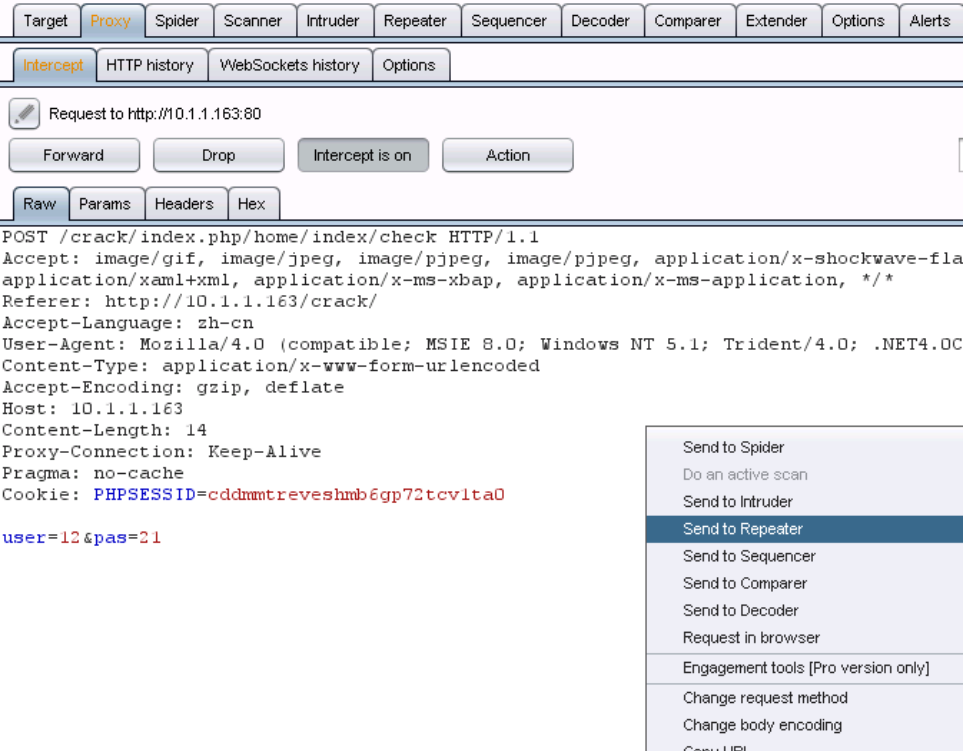This screenshot has height=751, width=963.
Task: Choose Send to Sequencer from context menu
Action: point(805,556)
